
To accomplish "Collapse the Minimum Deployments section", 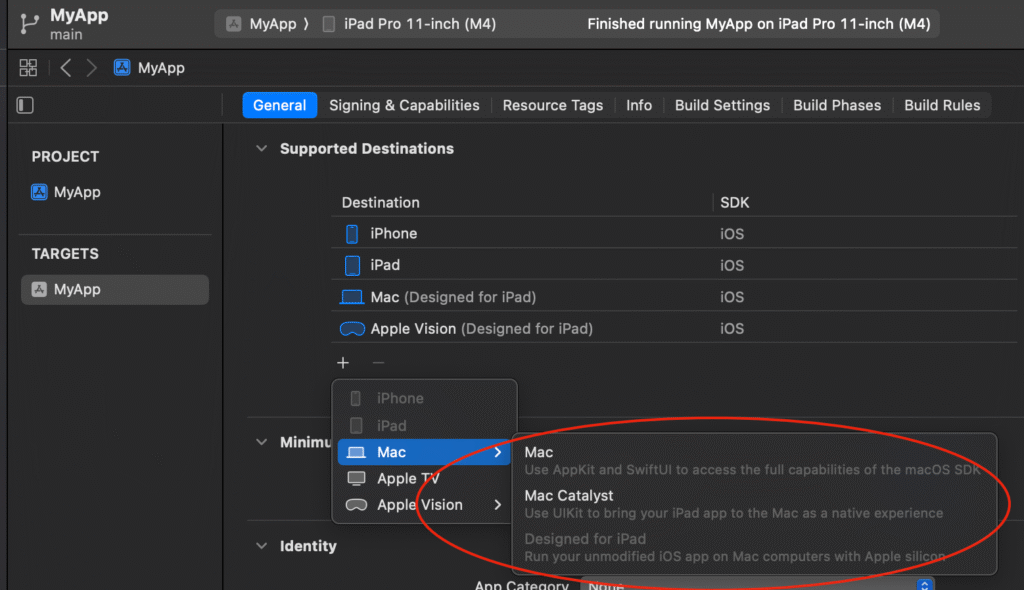I will click(x=262, y=442).
